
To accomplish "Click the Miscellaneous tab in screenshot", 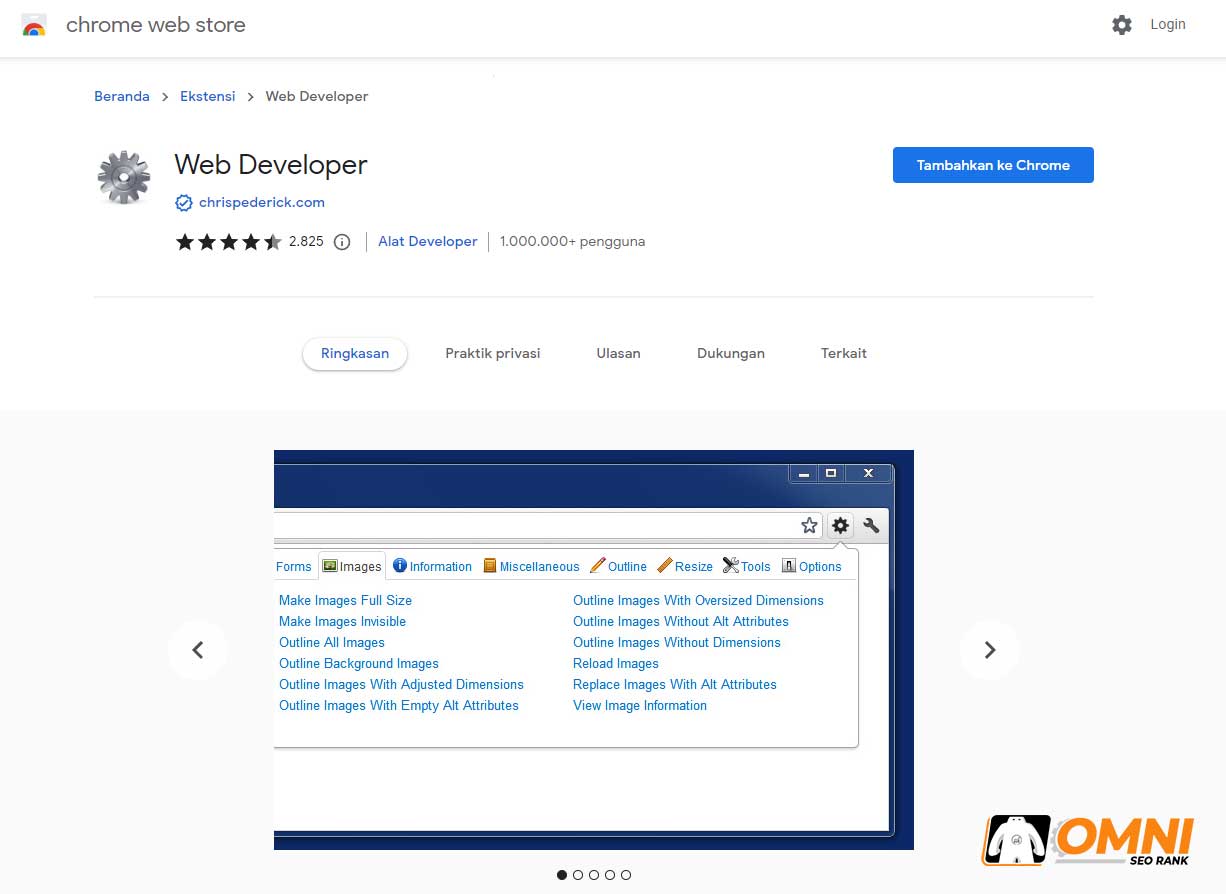I will (x=531, y=566).
